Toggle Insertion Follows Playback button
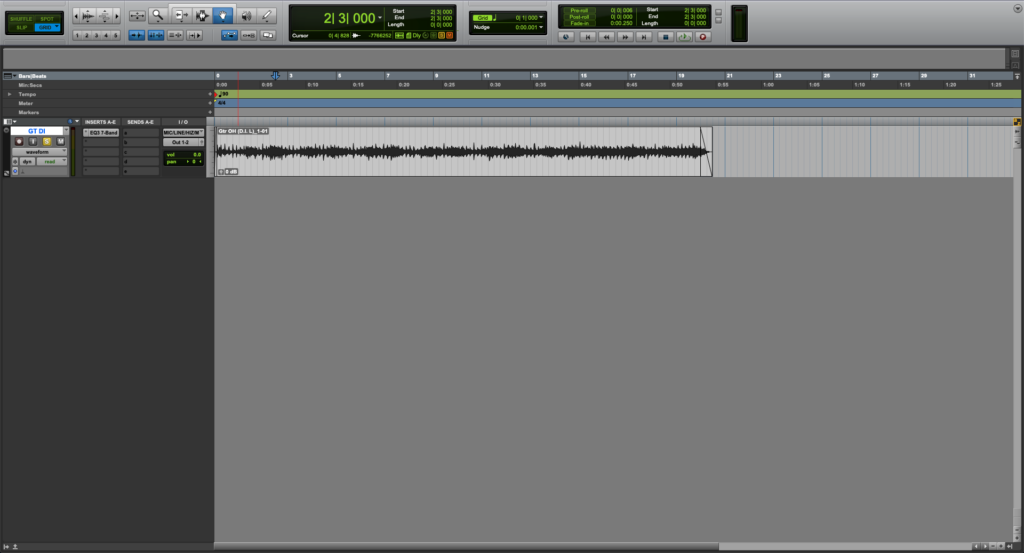Image resolution: width=1024 pixels, height=553 pixels. pos(195,35)
